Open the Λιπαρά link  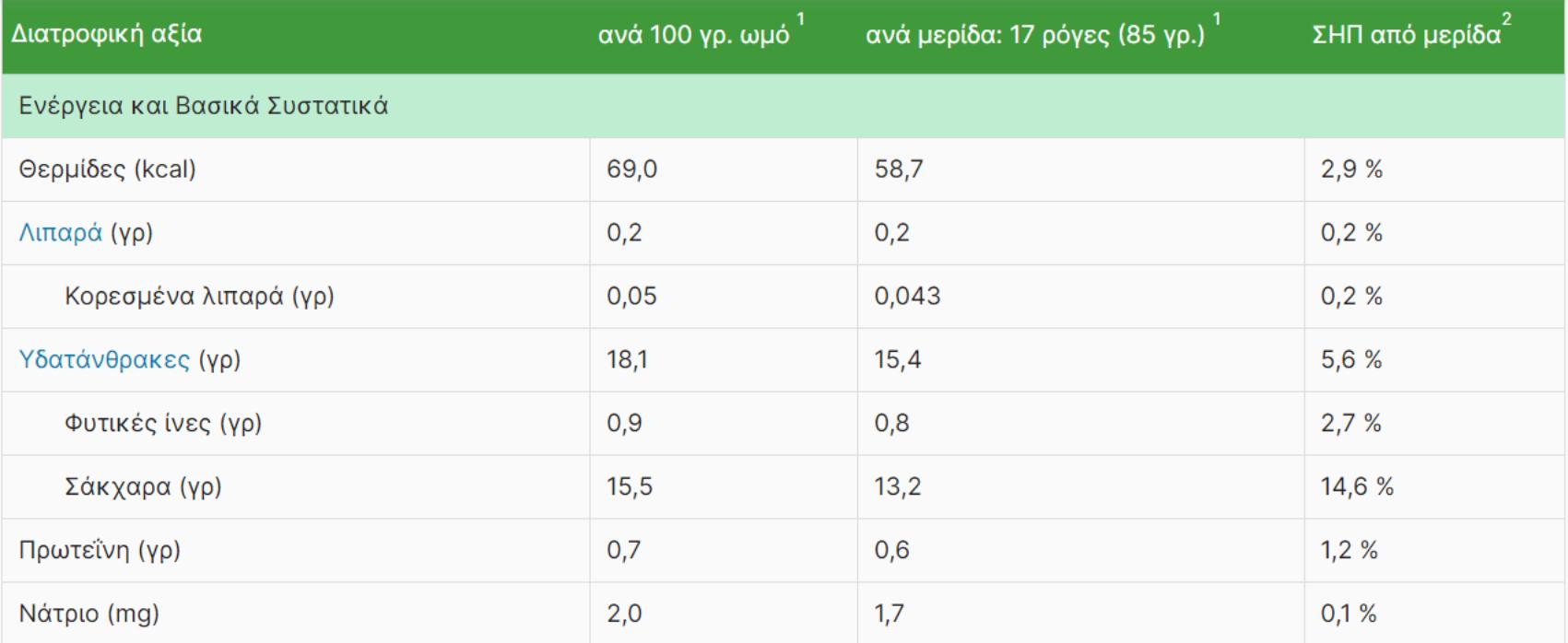tap(60, 233)
